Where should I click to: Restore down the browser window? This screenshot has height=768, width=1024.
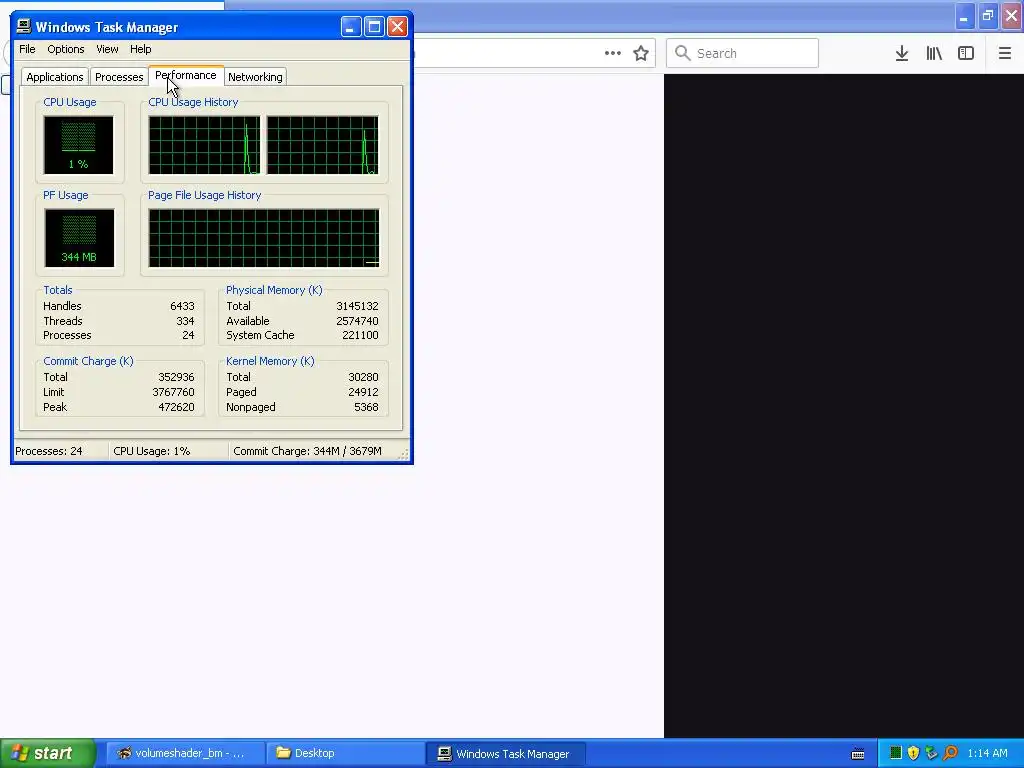[x=987, y=16]
